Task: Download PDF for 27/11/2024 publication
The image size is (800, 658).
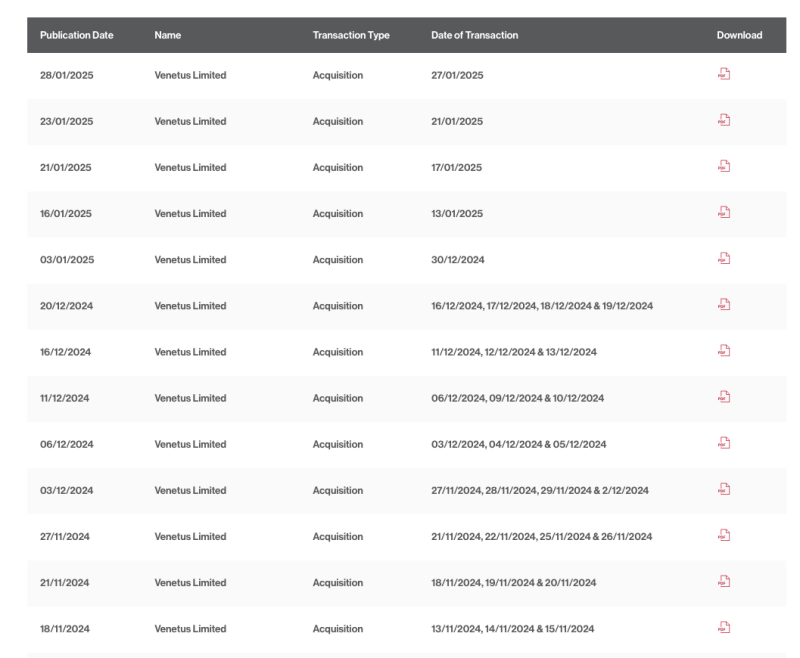Action: (x=724, y=535)
